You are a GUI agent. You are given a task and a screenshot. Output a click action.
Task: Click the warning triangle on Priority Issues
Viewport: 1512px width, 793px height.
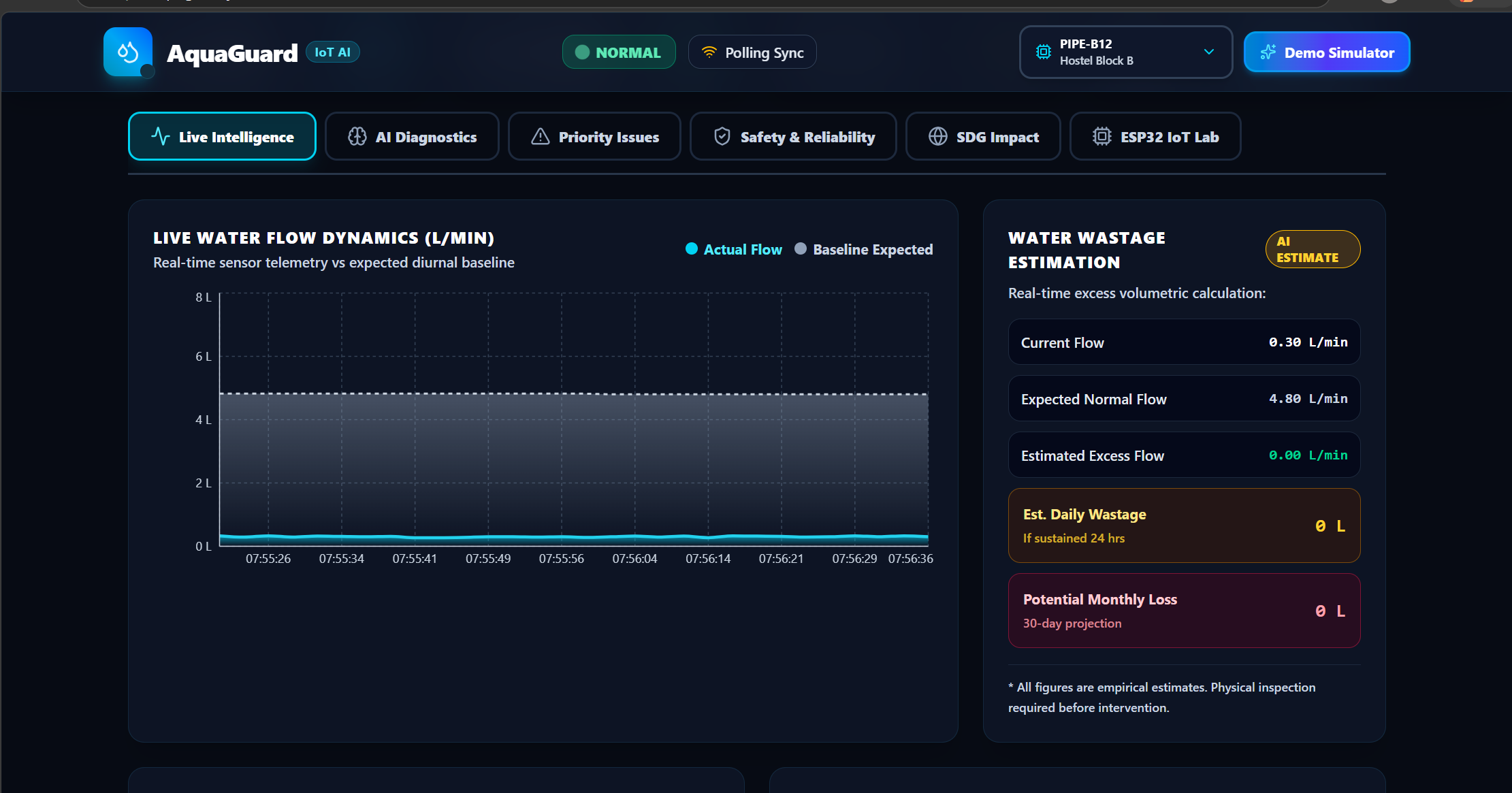(x=541, y=136)
